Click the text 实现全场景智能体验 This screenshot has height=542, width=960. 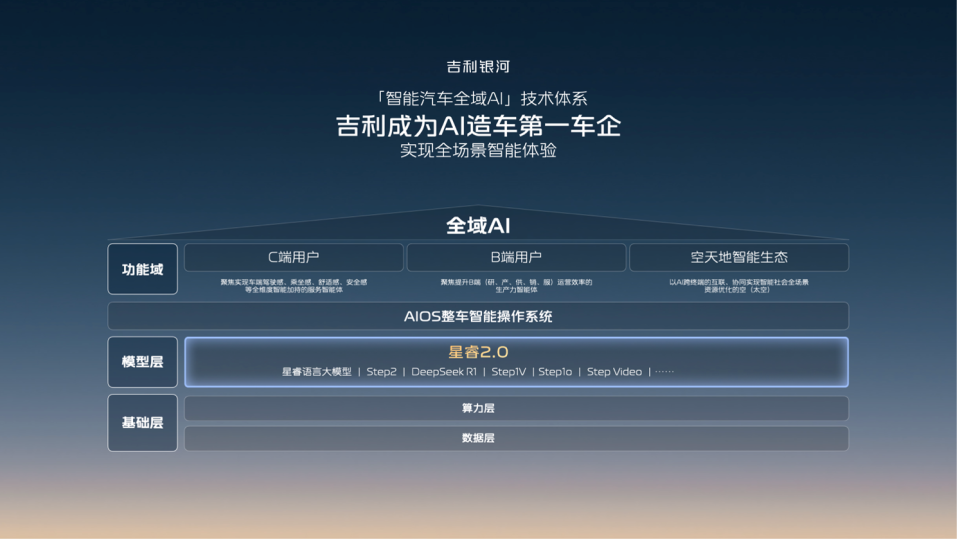coord(478,150)
